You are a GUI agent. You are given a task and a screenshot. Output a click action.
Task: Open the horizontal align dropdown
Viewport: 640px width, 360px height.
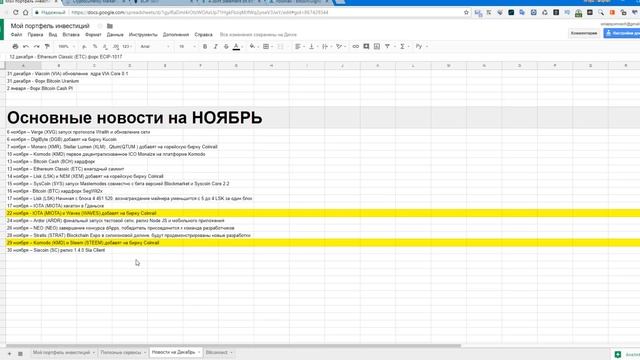click(x=299, y=47)
